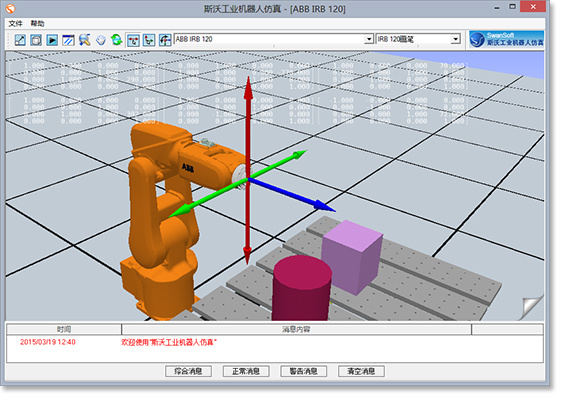Toggle the red nodes path icon
Viewport: 564px width, 402px height.
[x=133, y=40]
